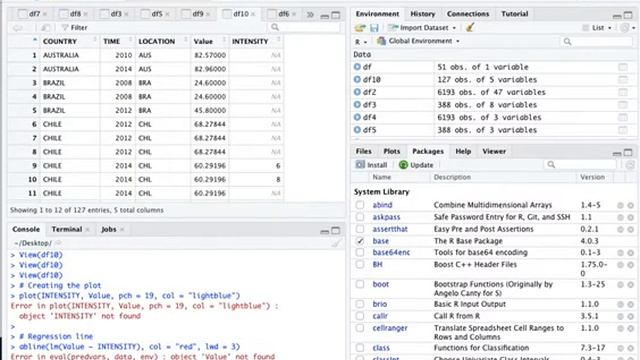
Task: Open the Tutorial tab
Action: point(515,14)
